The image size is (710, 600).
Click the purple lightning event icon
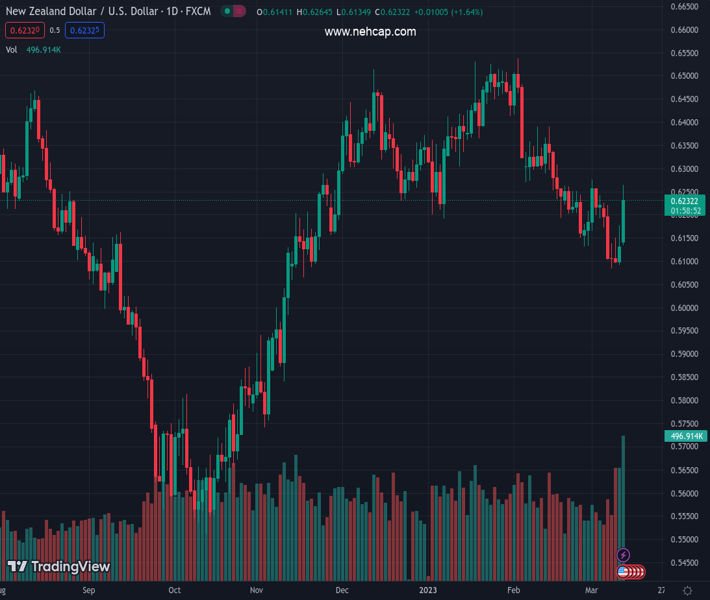tap(623, 555)
